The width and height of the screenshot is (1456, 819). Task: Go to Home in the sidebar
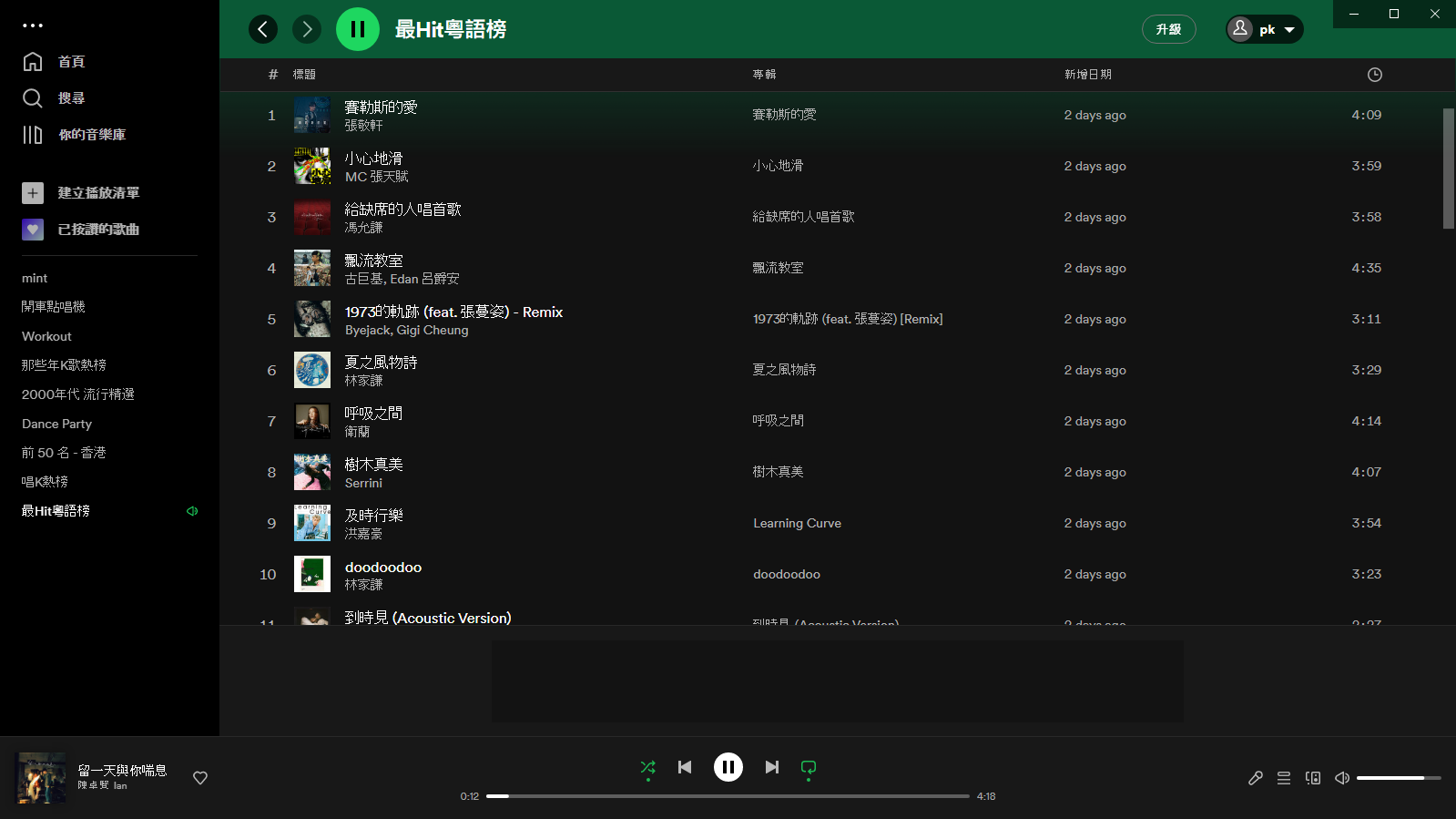(x=54, y=62)
